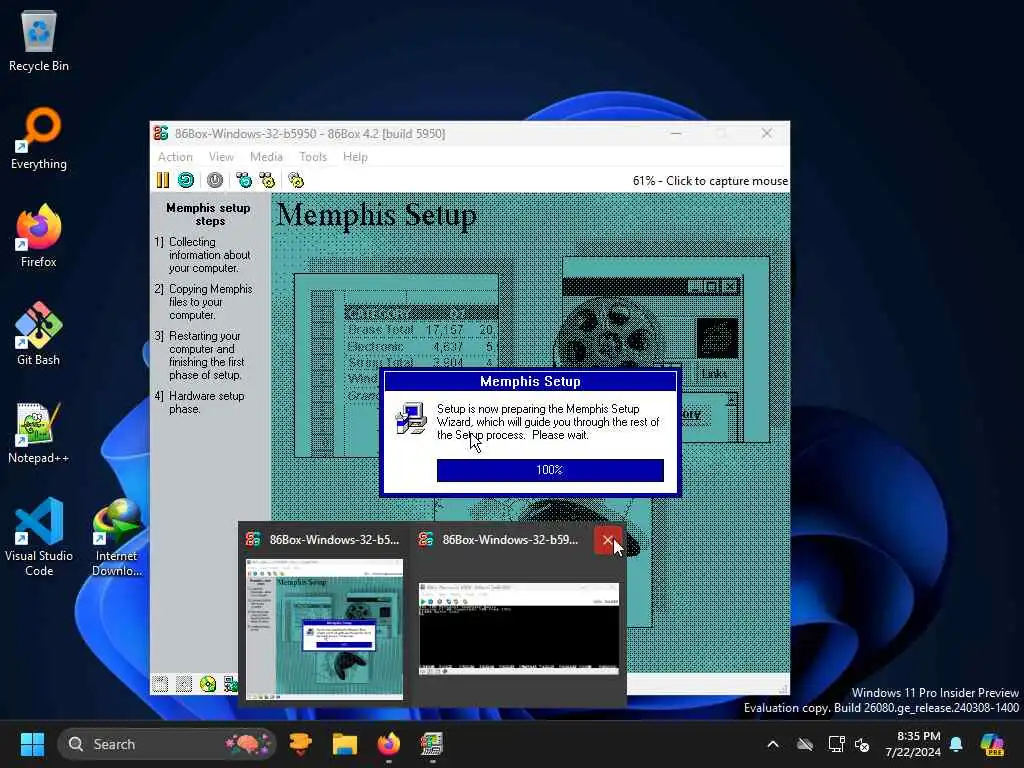Screen dimensions: 1024x768
Task: Open notifications bell icon
Action: [x=957, y=744]
